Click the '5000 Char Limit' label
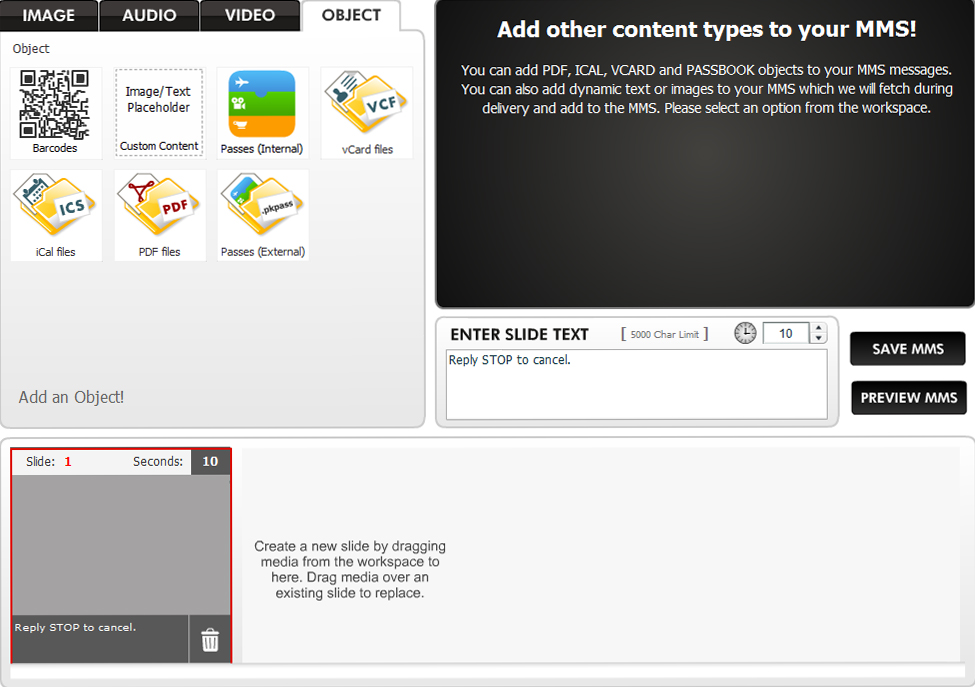This screenshot has height=687, width=975. pyautogui.click(x=664, y=334)
